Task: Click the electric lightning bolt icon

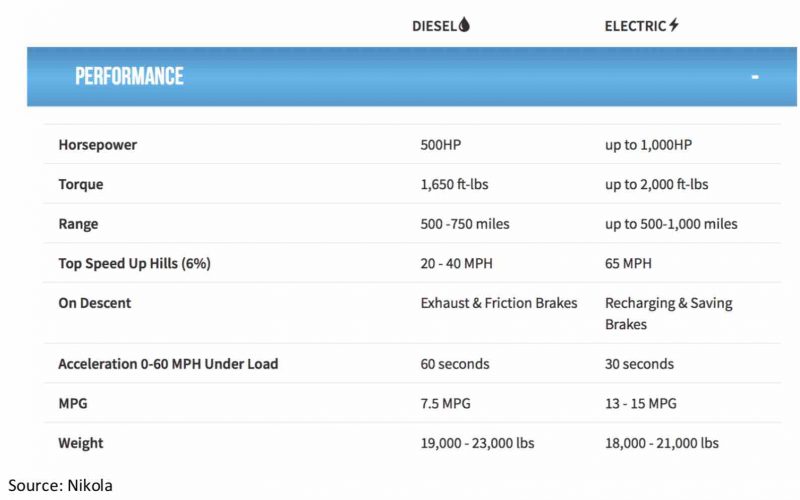Action: [674, 26]
